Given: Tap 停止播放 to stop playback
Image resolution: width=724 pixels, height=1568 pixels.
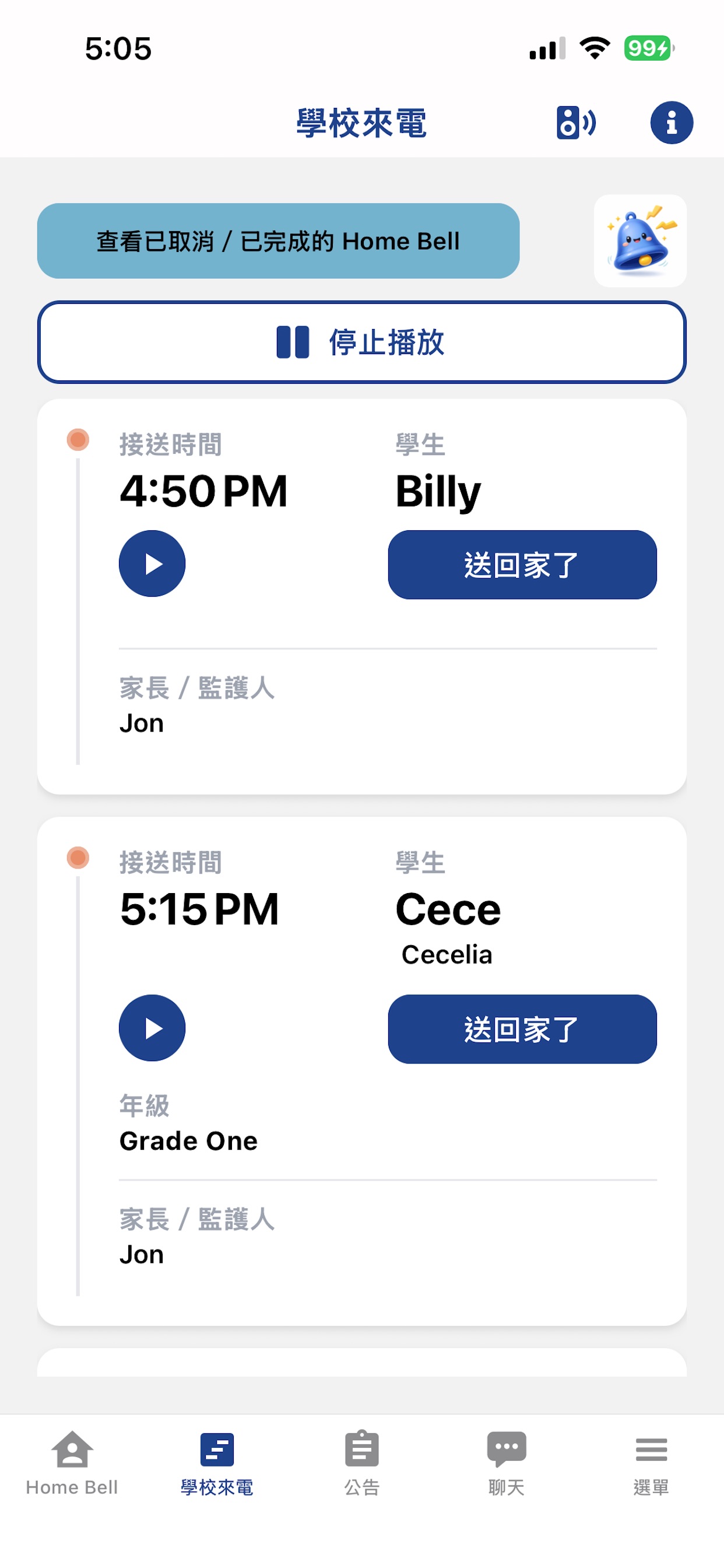Looking at the screenshot, I should pos(362,342).
